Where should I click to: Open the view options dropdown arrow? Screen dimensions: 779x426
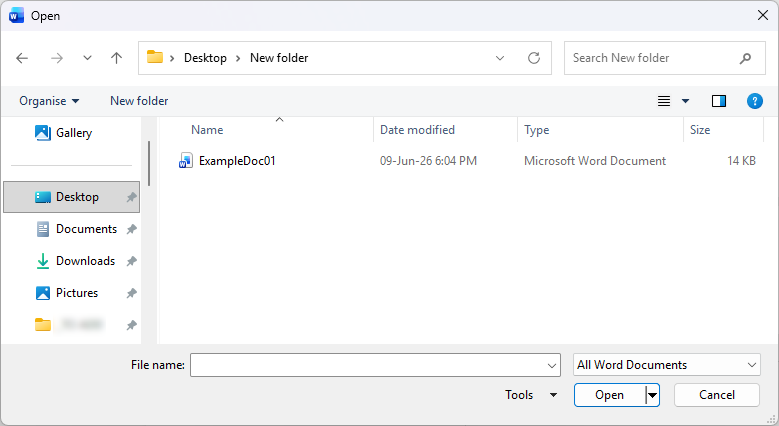coord(686,101)
